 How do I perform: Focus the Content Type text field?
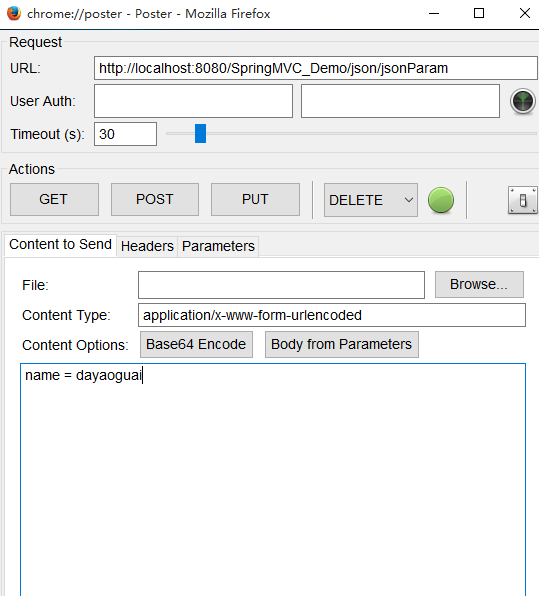[332, 315]
